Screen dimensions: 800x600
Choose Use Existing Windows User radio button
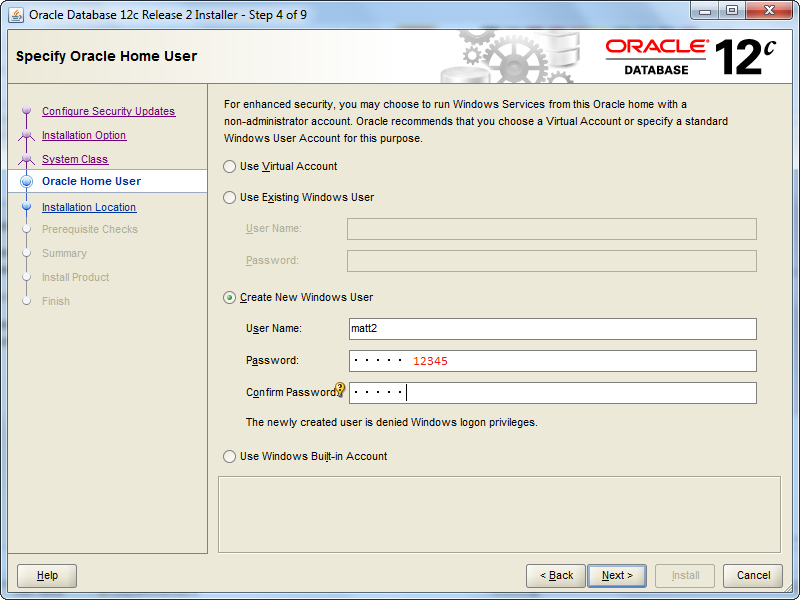click(x=230, y=198)
